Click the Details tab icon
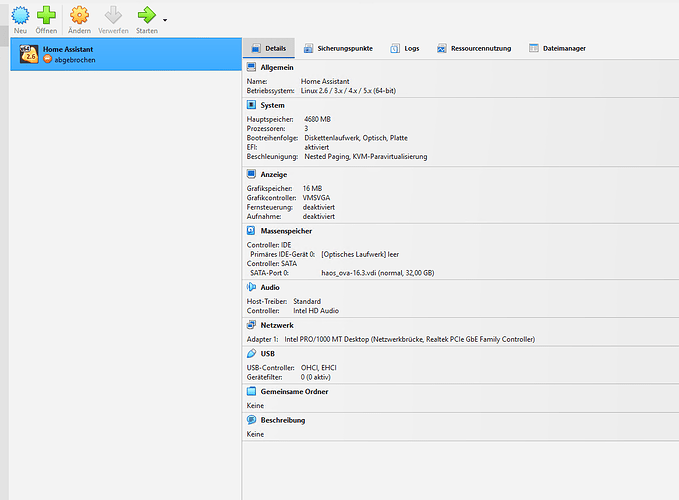The width and height of the screenshot is (679, 500). pyautogui.click(x=256, y=48)
